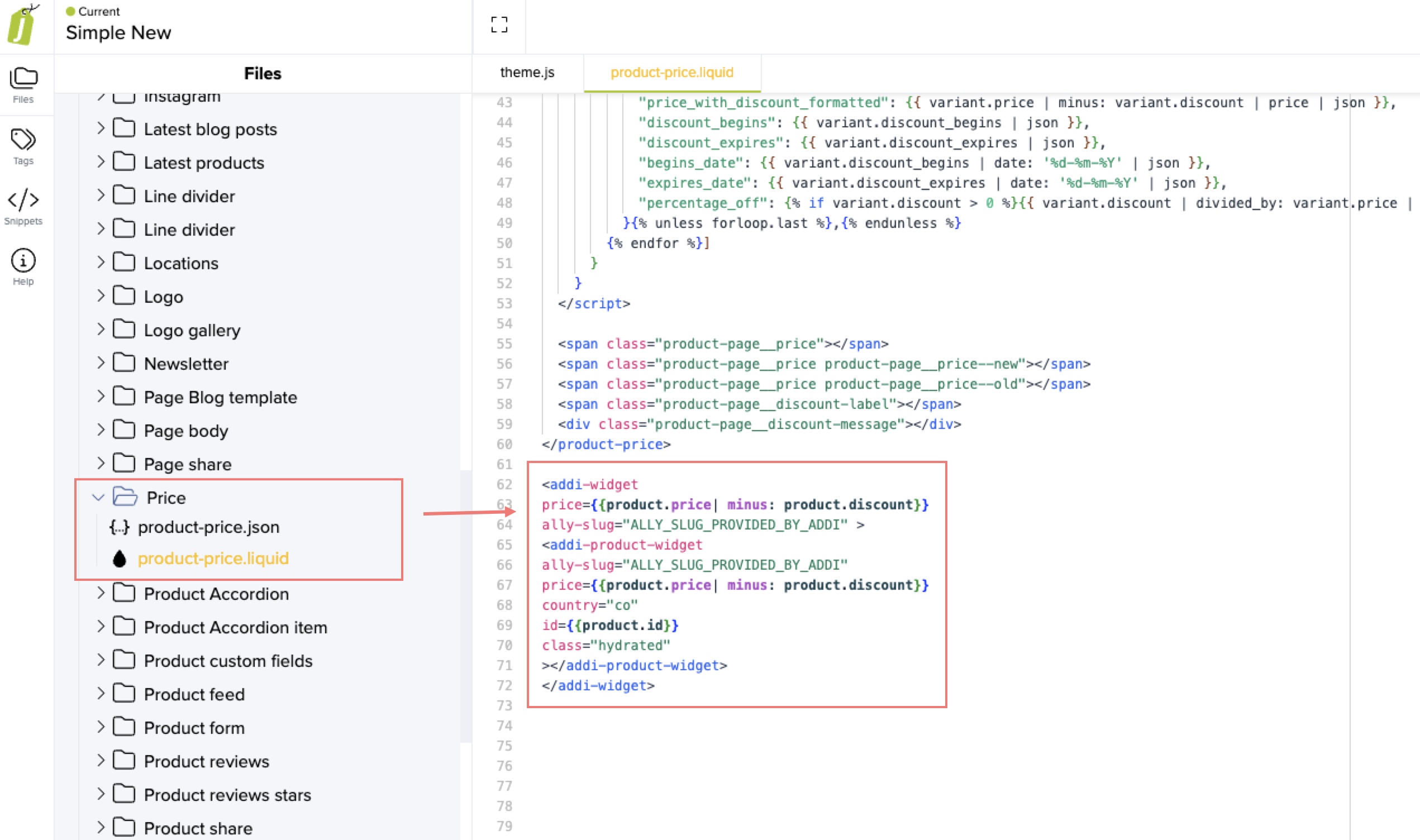1420x840 pixels.
Task: Click the Simple New theme name
Action: tap(118, 32)
